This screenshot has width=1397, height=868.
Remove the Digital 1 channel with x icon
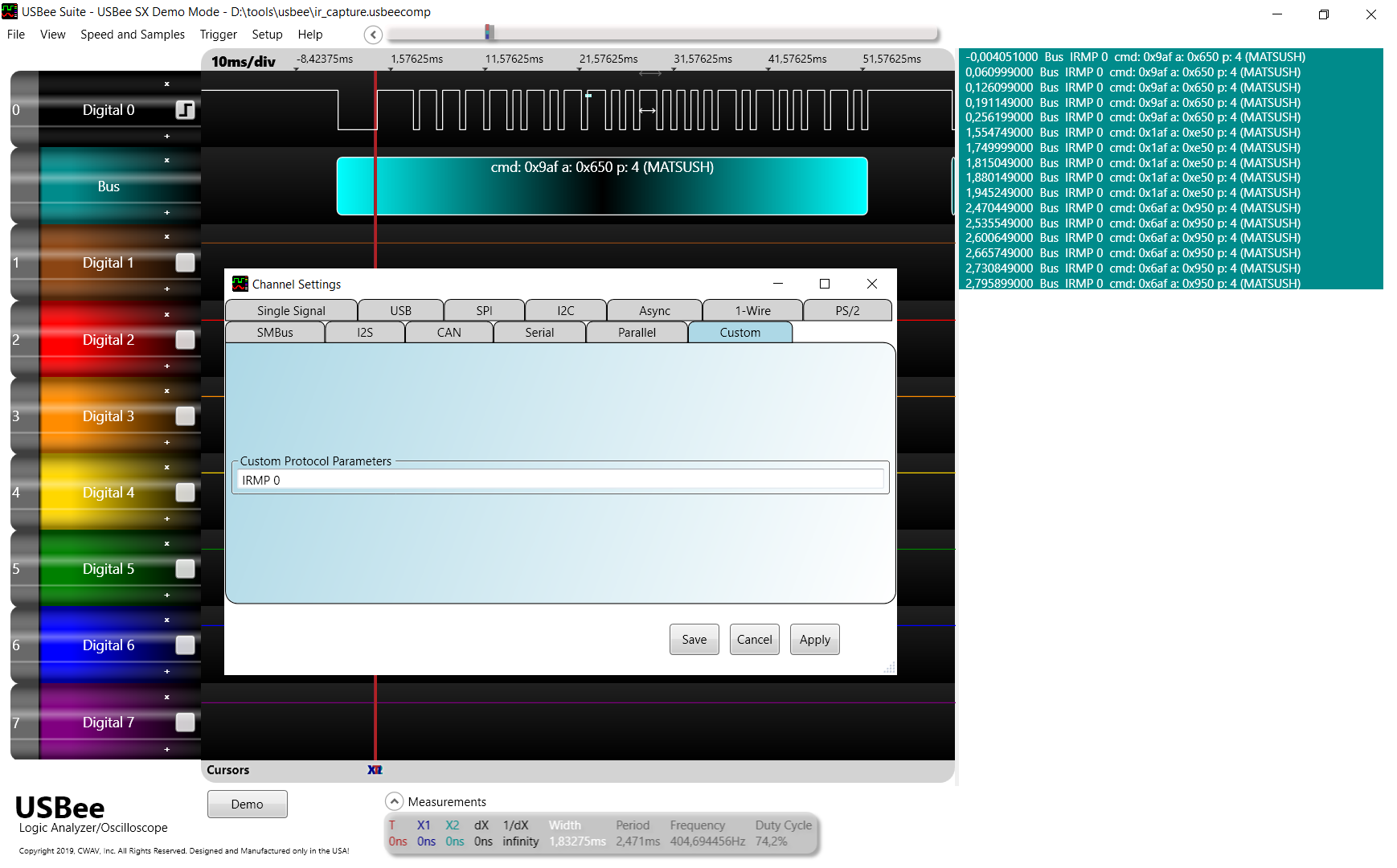(167, 236)
